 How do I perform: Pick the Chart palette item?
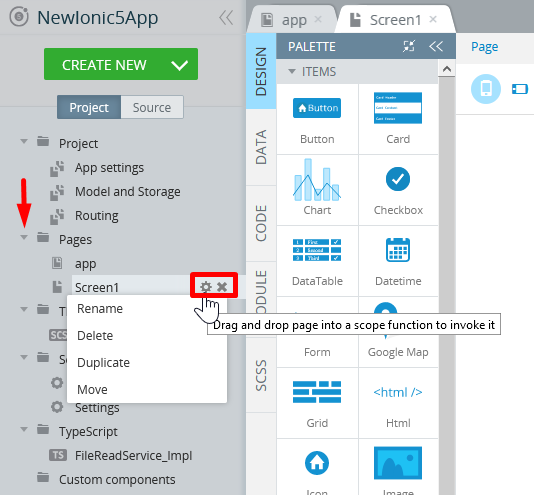tap(317, 190)
